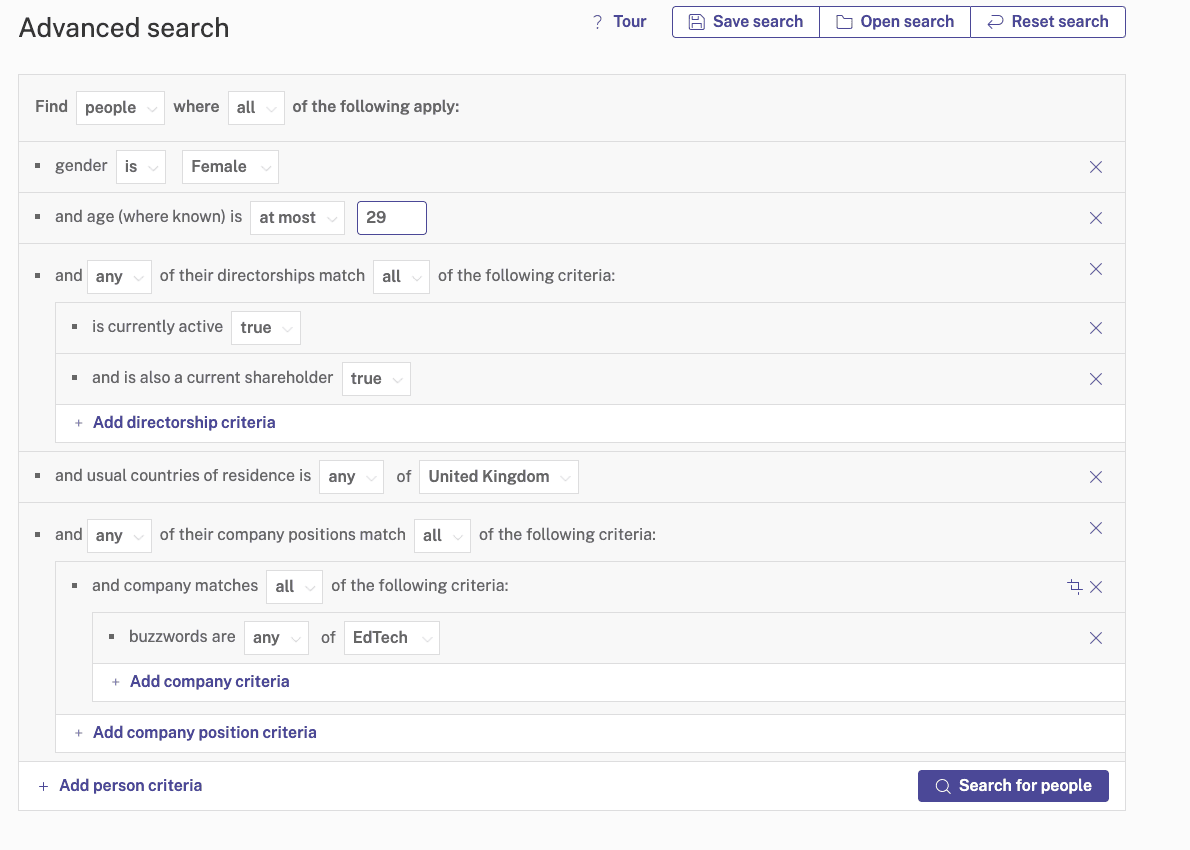
Task: Open the buzzwords 'any' dropdown
Action: point(276,638)
